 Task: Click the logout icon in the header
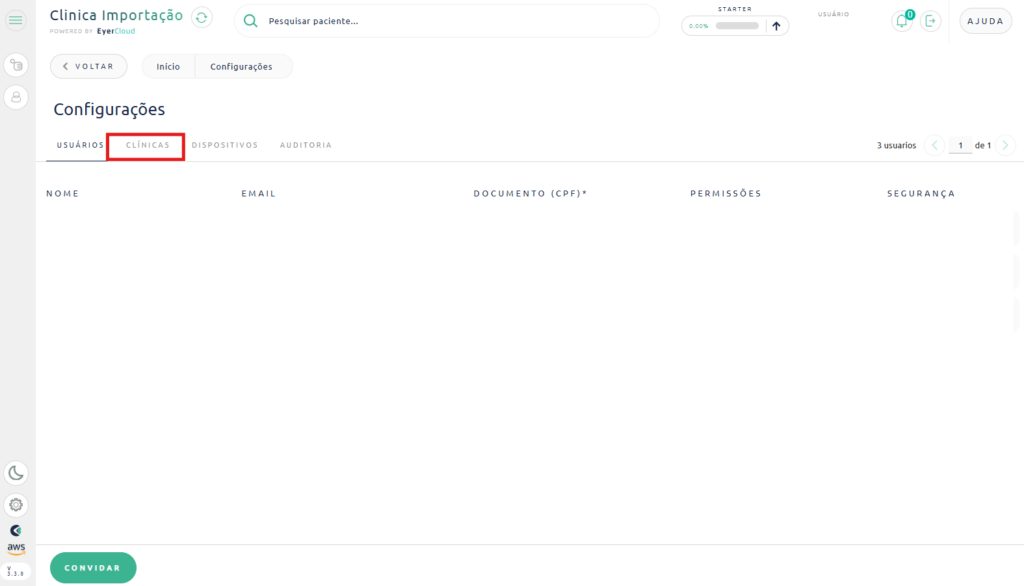tap(931, 21)
